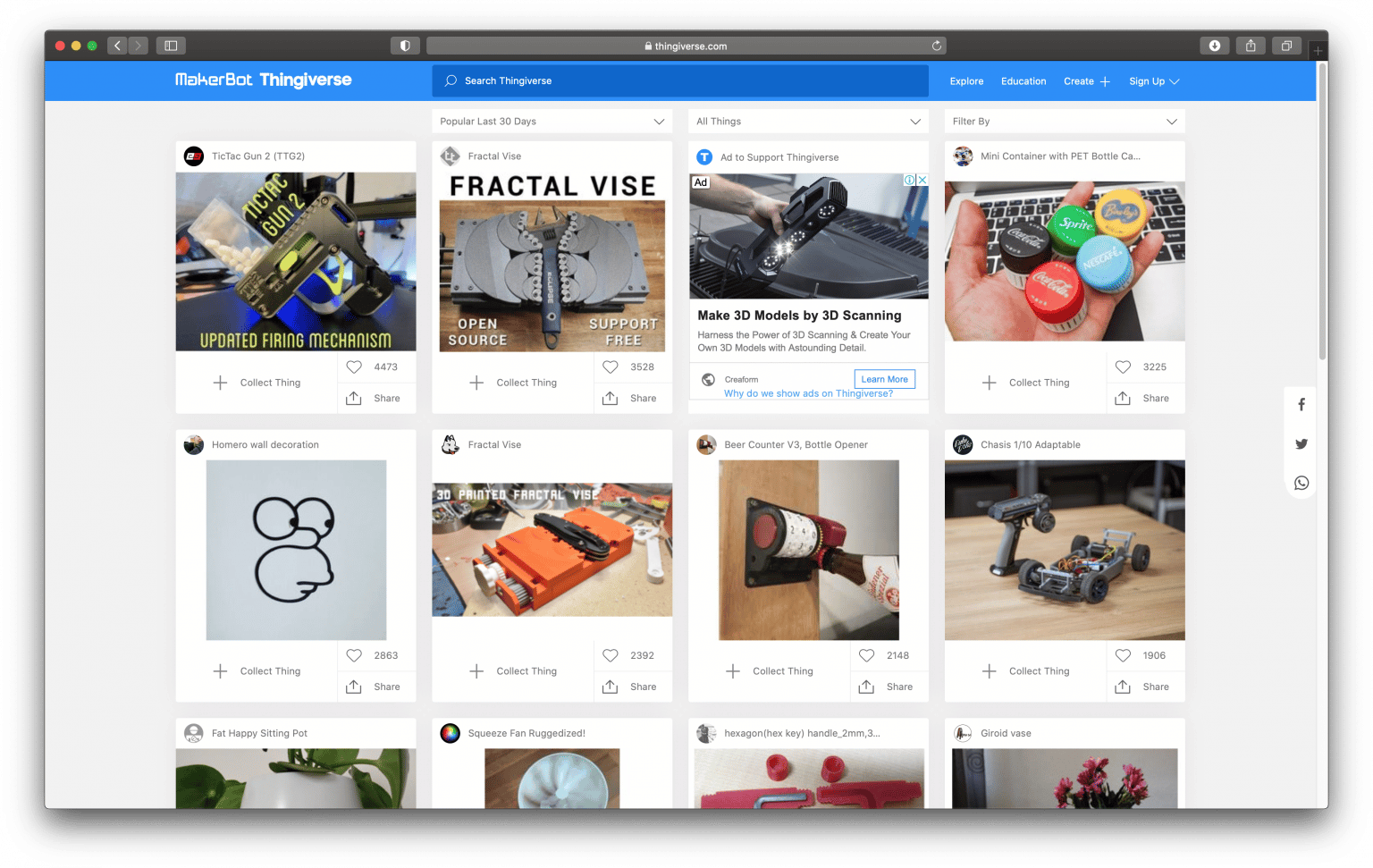Go back with Safari back arrow

[x=117, y=46]
